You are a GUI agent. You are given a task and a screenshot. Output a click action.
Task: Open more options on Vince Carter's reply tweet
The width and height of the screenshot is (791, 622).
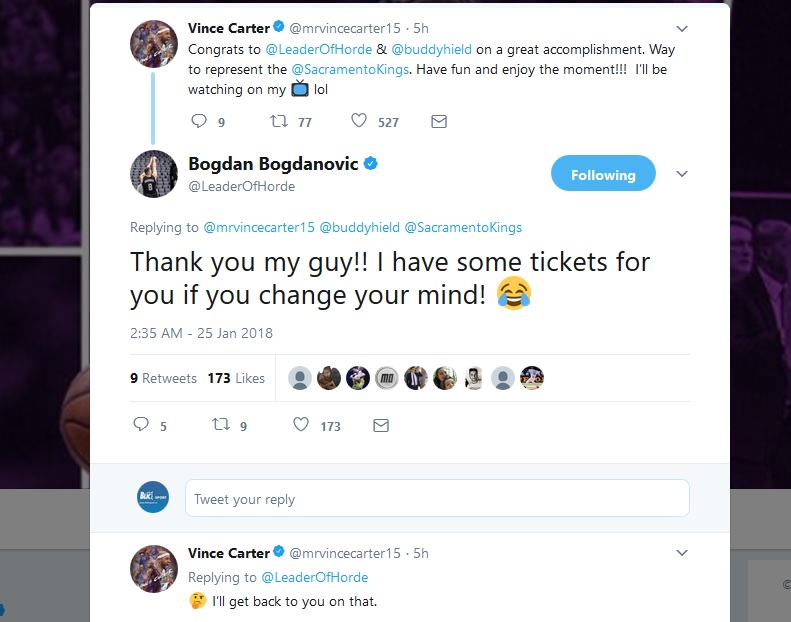point(682,552)
